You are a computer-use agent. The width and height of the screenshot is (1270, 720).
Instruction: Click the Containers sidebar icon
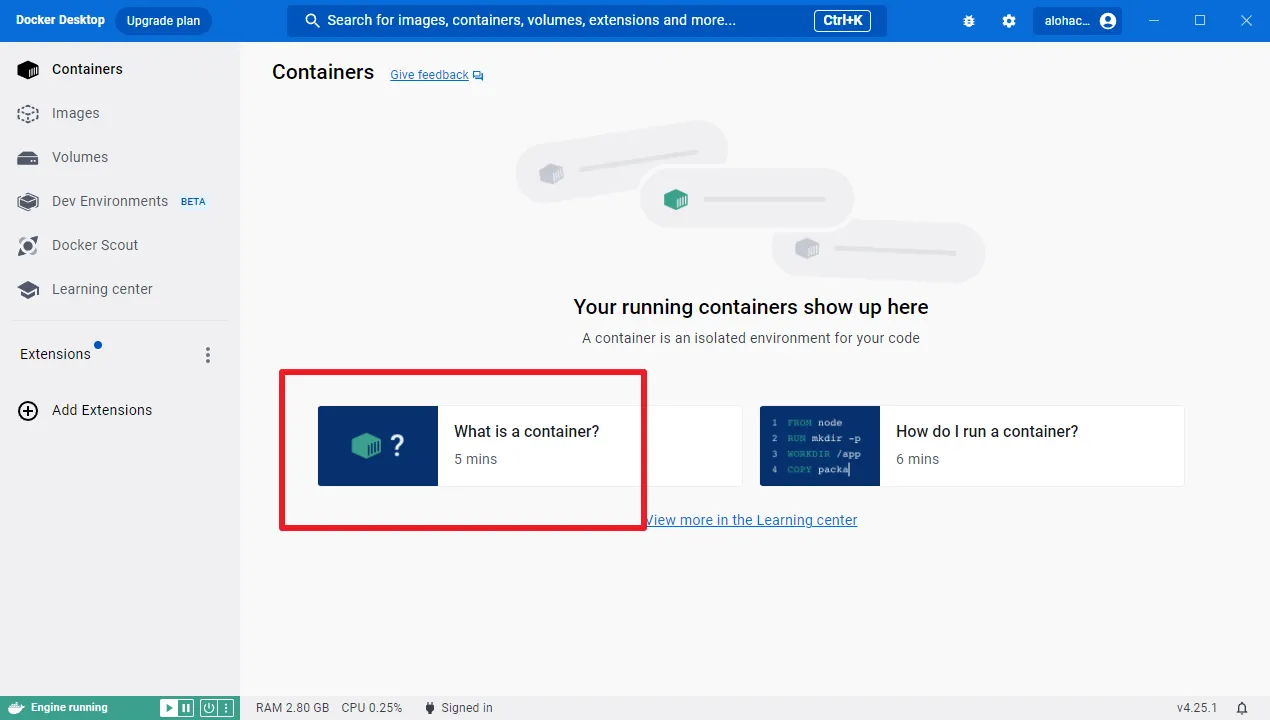[x=28, y=69]
